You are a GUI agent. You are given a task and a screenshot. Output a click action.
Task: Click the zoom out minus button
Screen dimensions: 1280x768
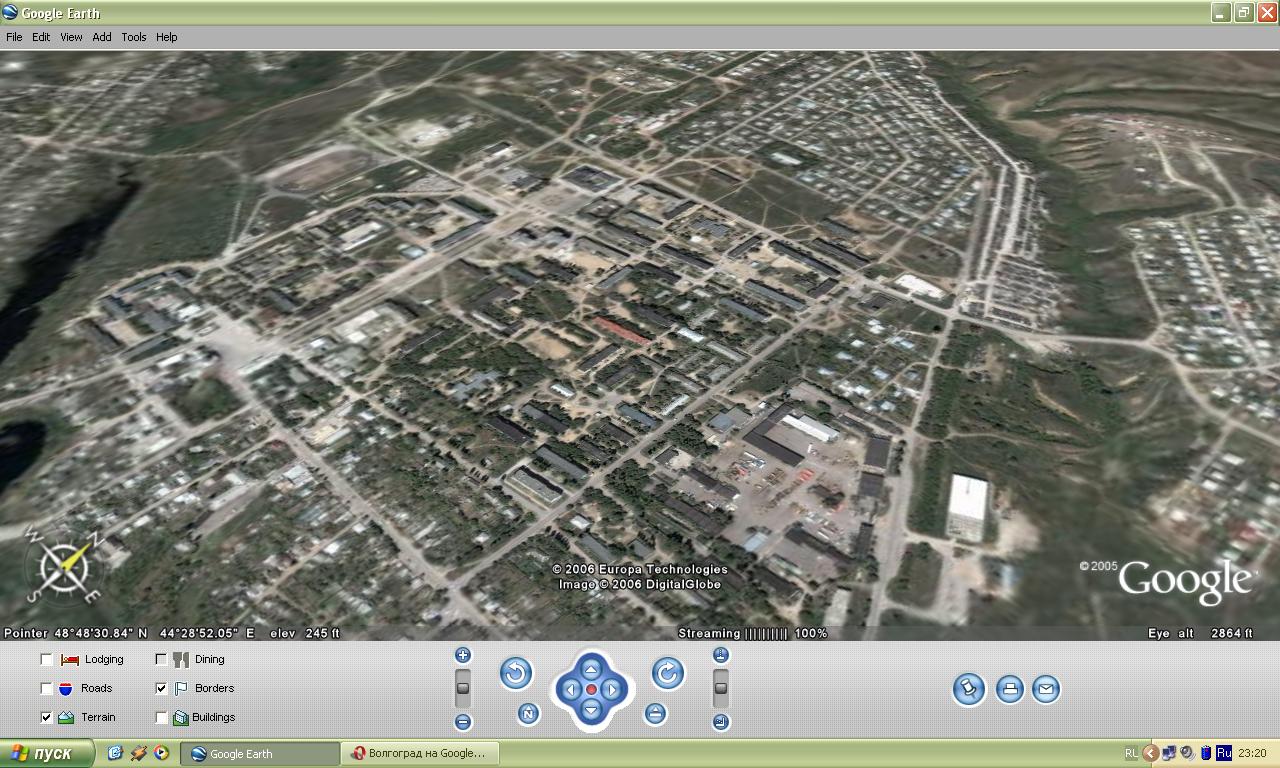[463, 722]
